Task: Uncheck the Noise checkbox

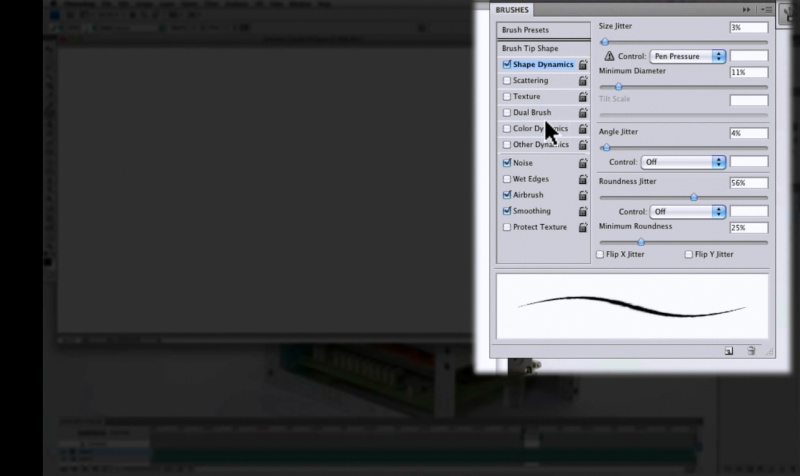Action: coord(507,163)
